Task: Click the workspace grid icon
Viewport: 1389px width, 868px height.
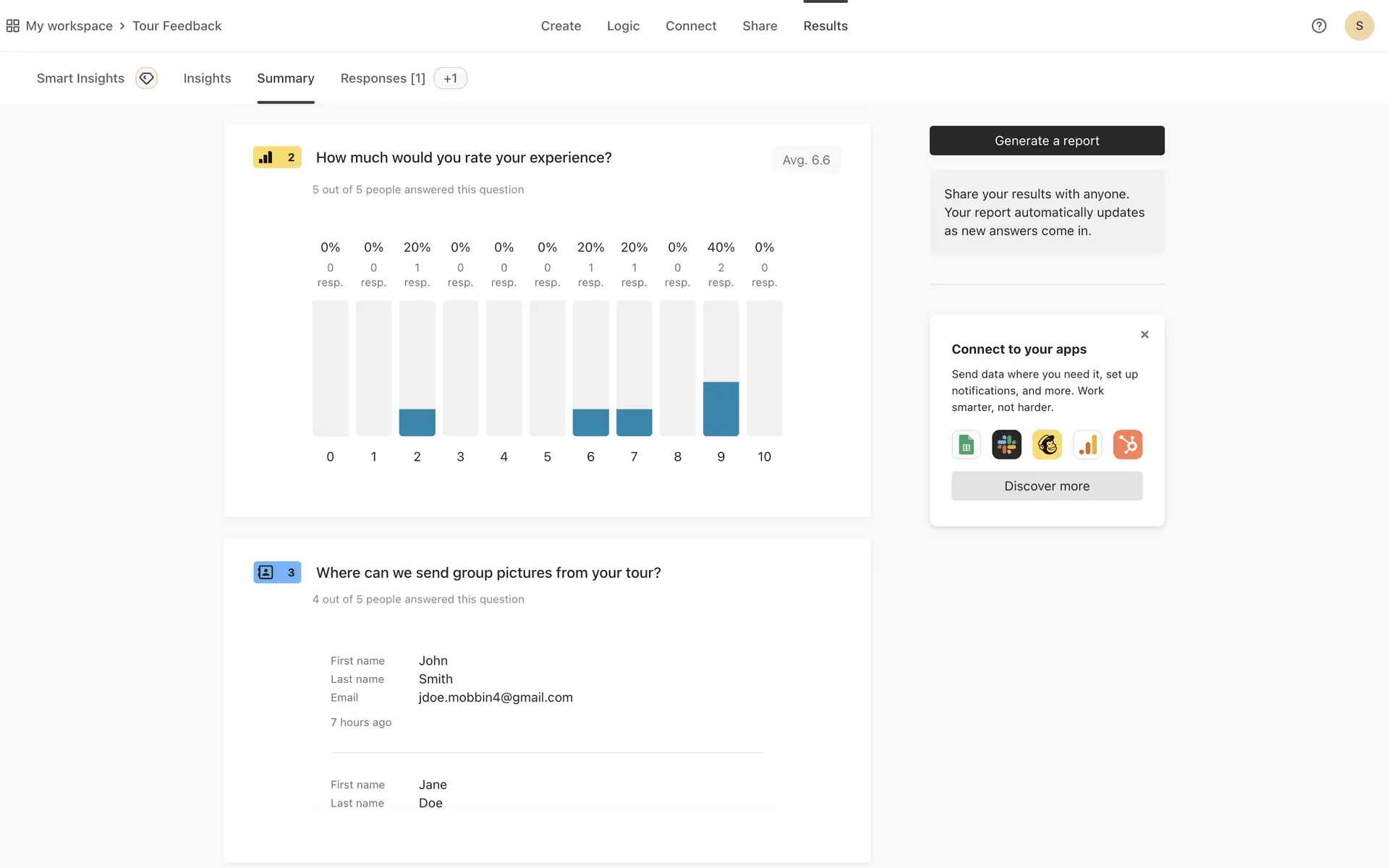Action: (12, 26)
